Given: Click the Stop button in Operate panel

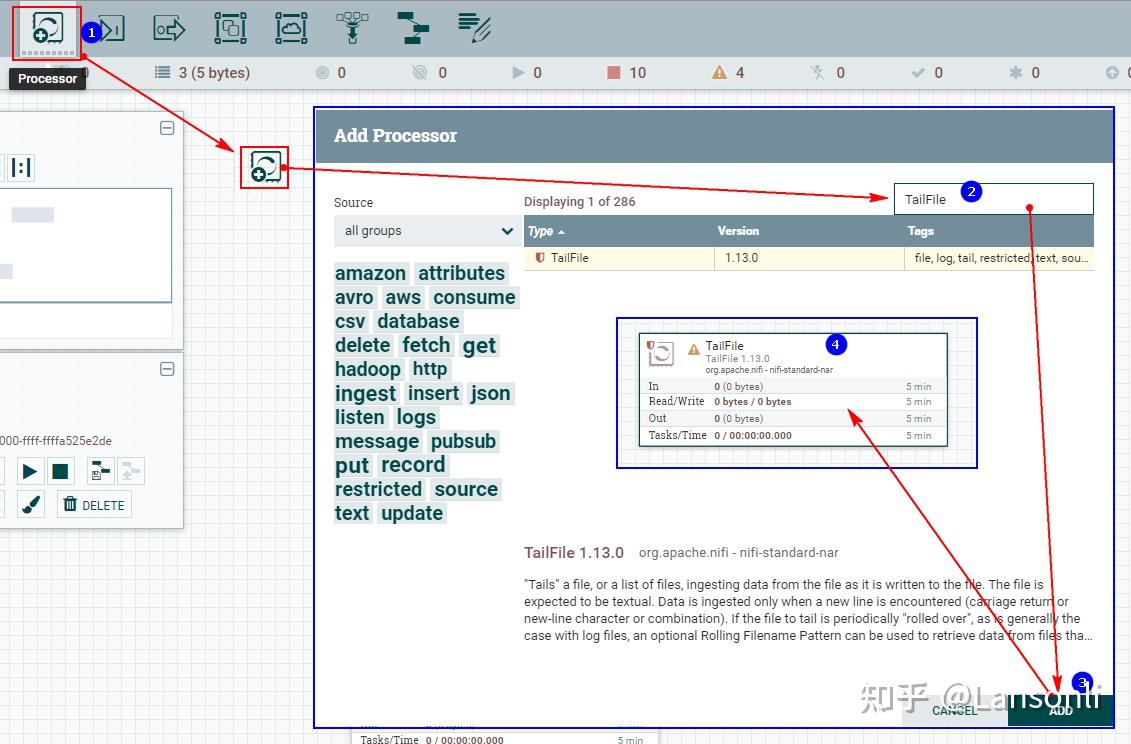Looking at the screenshot, I should coord(61,471).
